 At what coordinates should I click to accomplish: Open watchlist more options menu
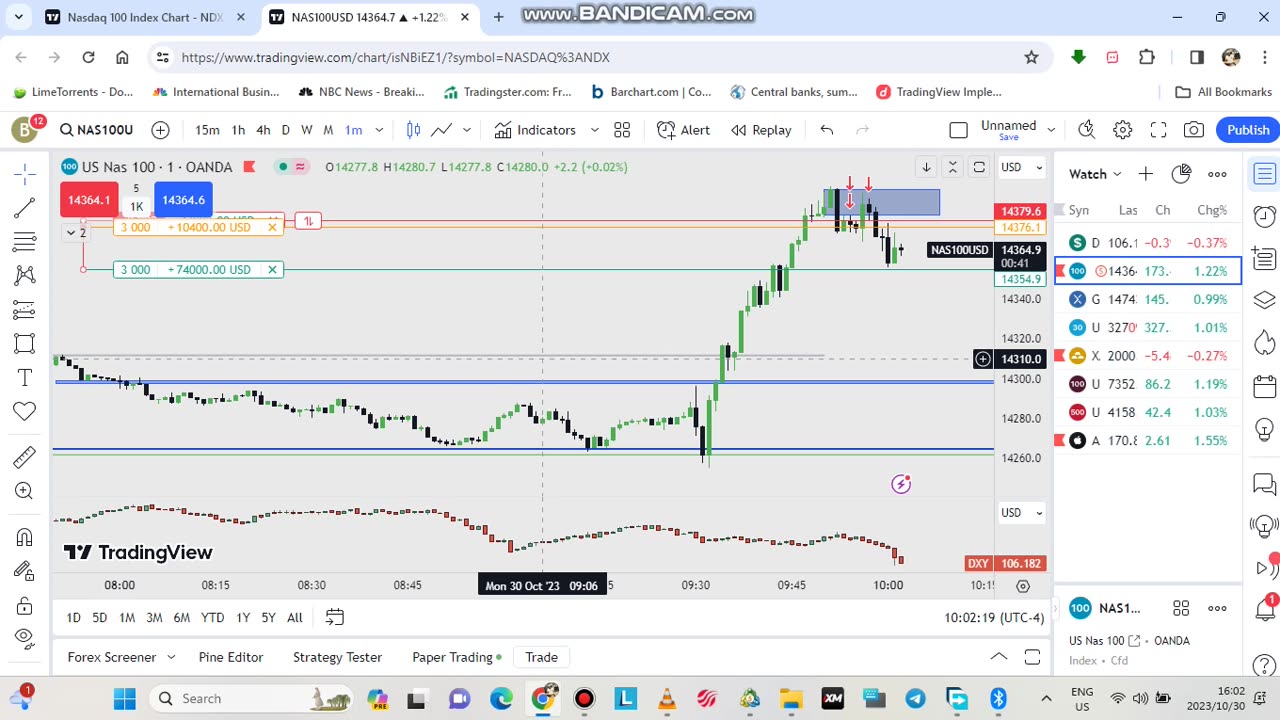1217,174
